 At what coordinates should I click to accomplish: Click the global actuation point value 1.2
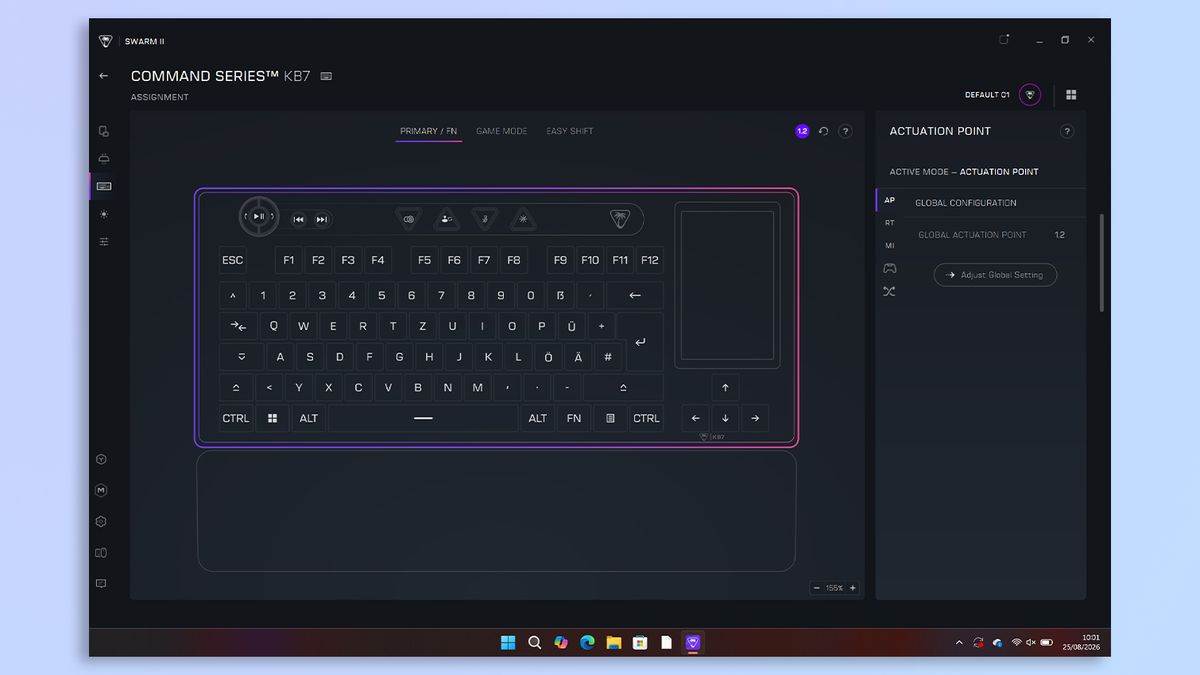[x=1060, y=235]
